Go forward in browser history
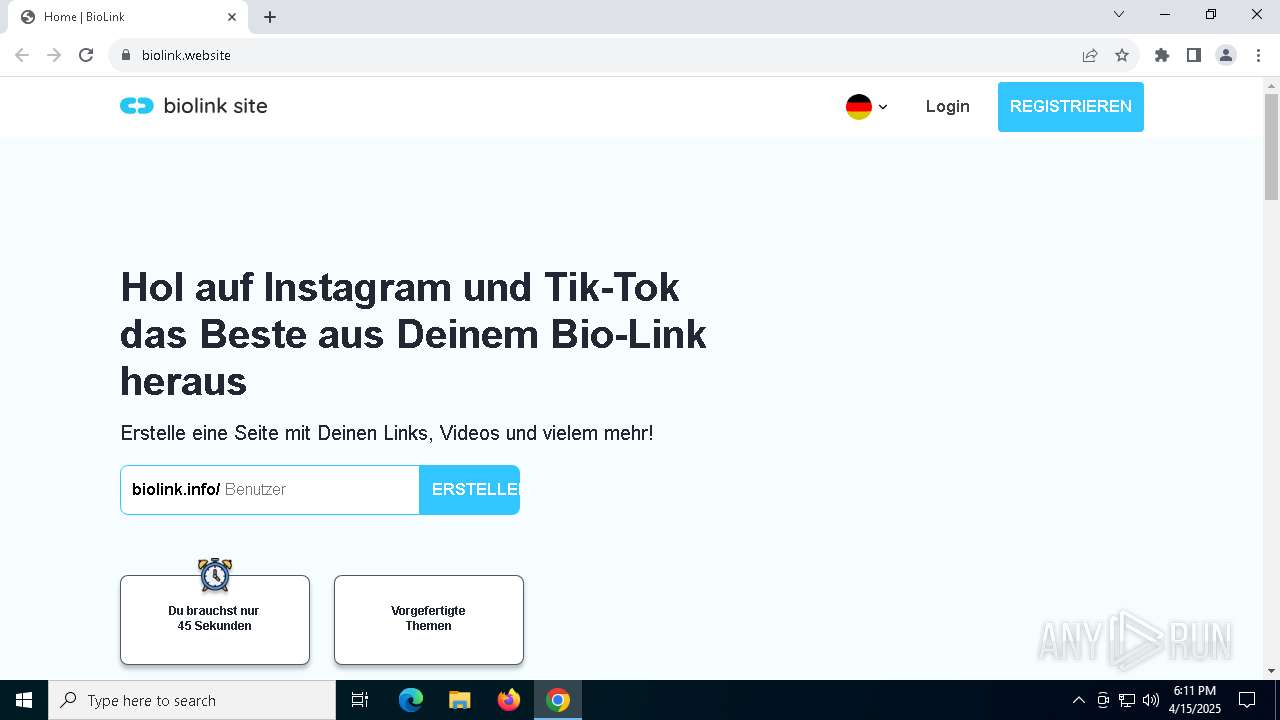1280x720 pixels. pos(54,55)
